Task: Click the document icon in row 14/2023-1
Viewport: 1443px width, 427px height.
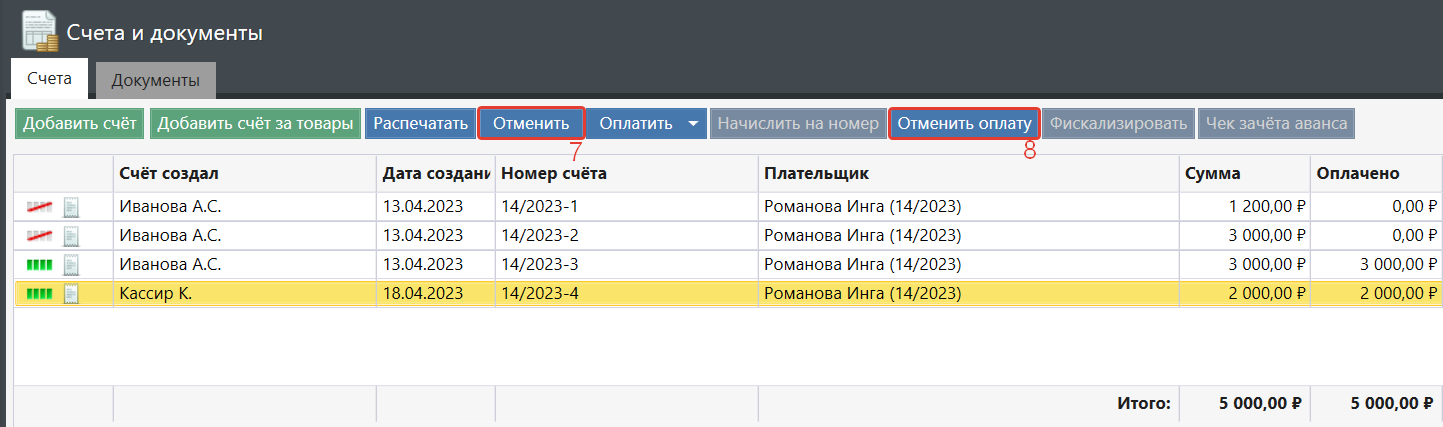Action: coord(71,207)
